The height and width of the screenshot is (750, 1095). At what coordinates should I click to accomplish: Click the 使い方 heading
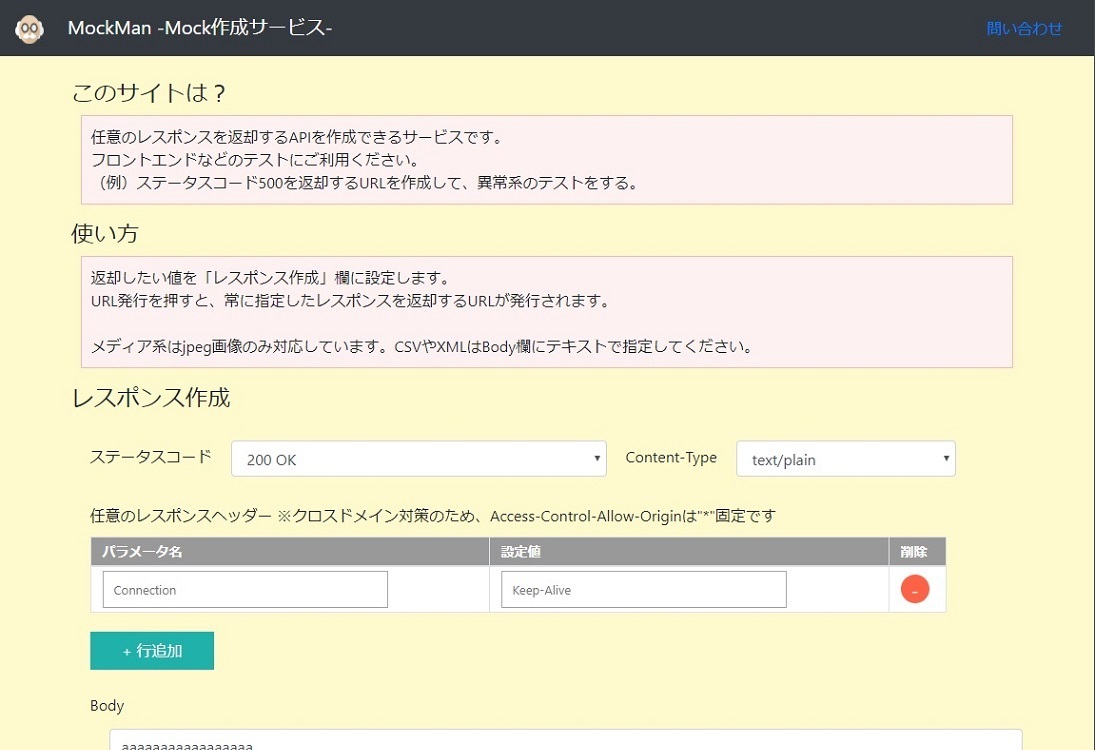pos(105,234)
